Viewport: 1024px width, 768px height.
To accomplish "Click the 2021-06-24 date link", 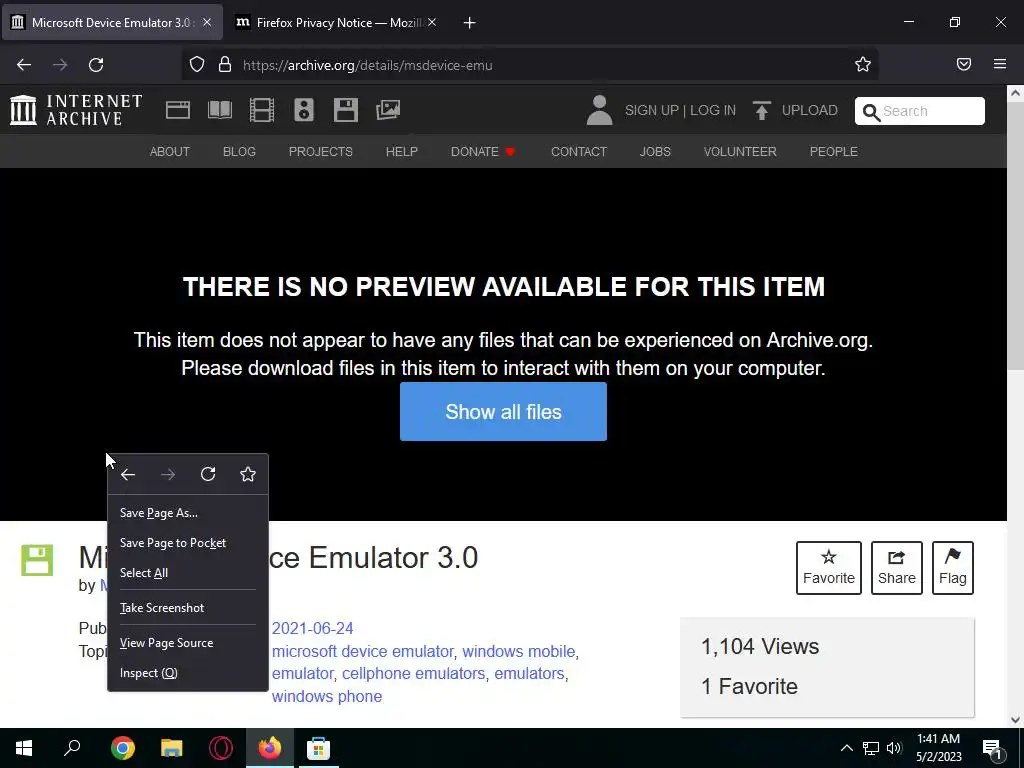I will (x=312, y=628).
